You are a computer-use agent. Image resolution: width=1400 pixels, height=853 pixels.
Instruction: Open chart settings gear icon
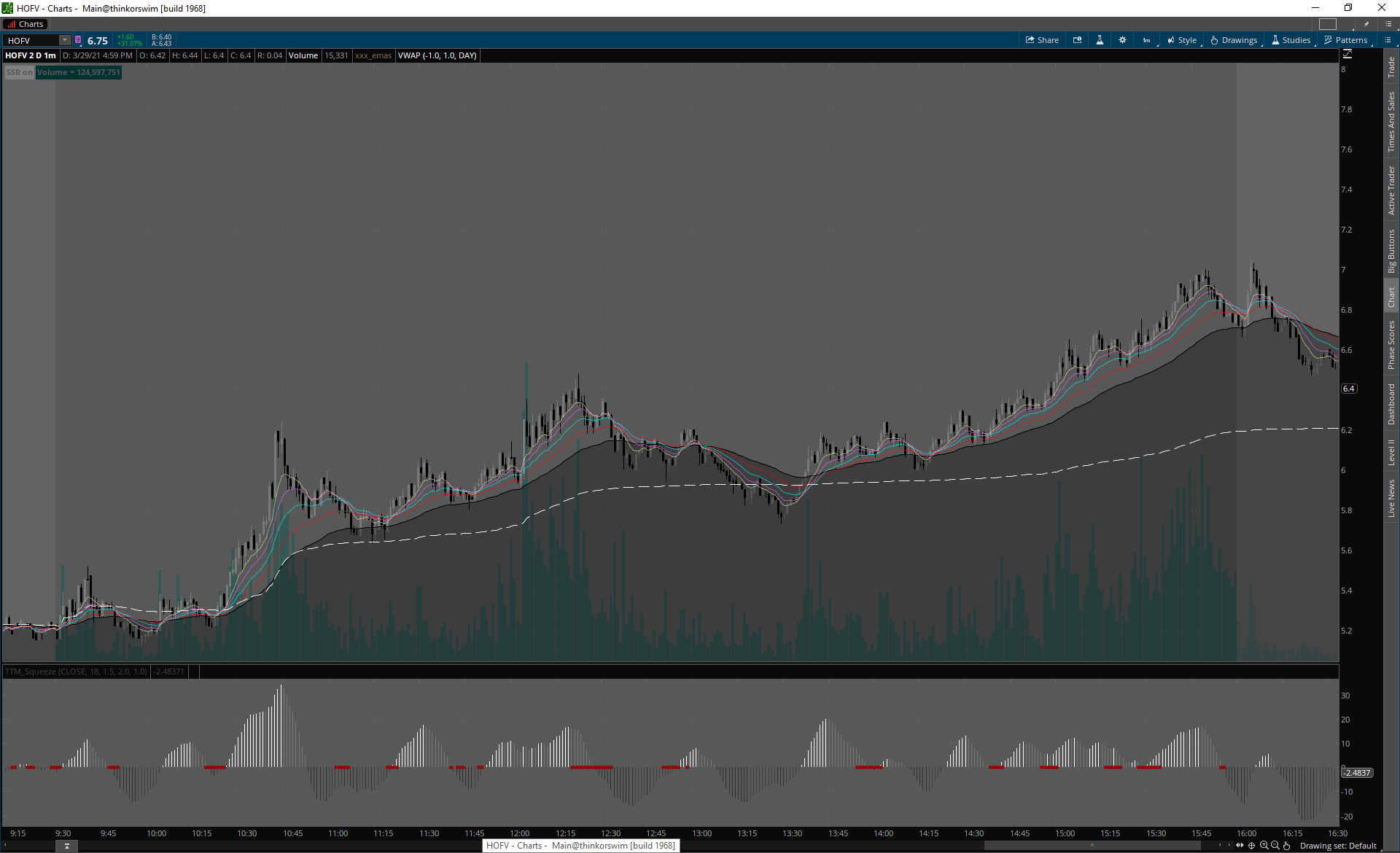tap(1122, 40)
